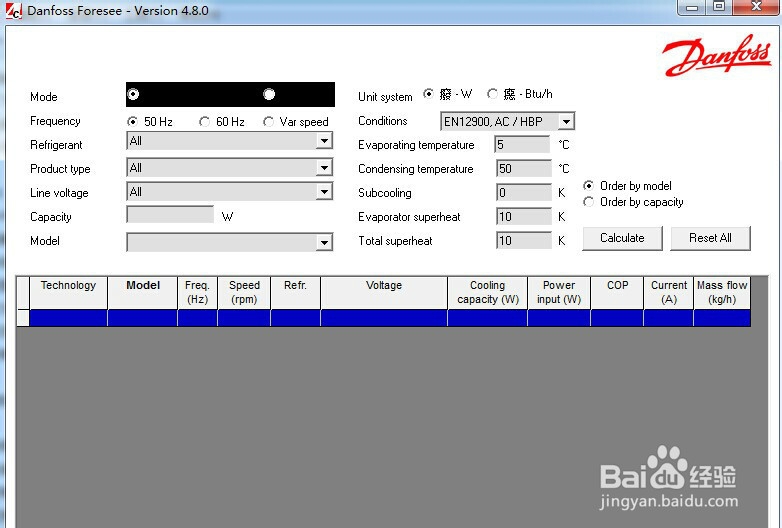
Task: Click the Condensing temperature field
Action: [524, 169]
